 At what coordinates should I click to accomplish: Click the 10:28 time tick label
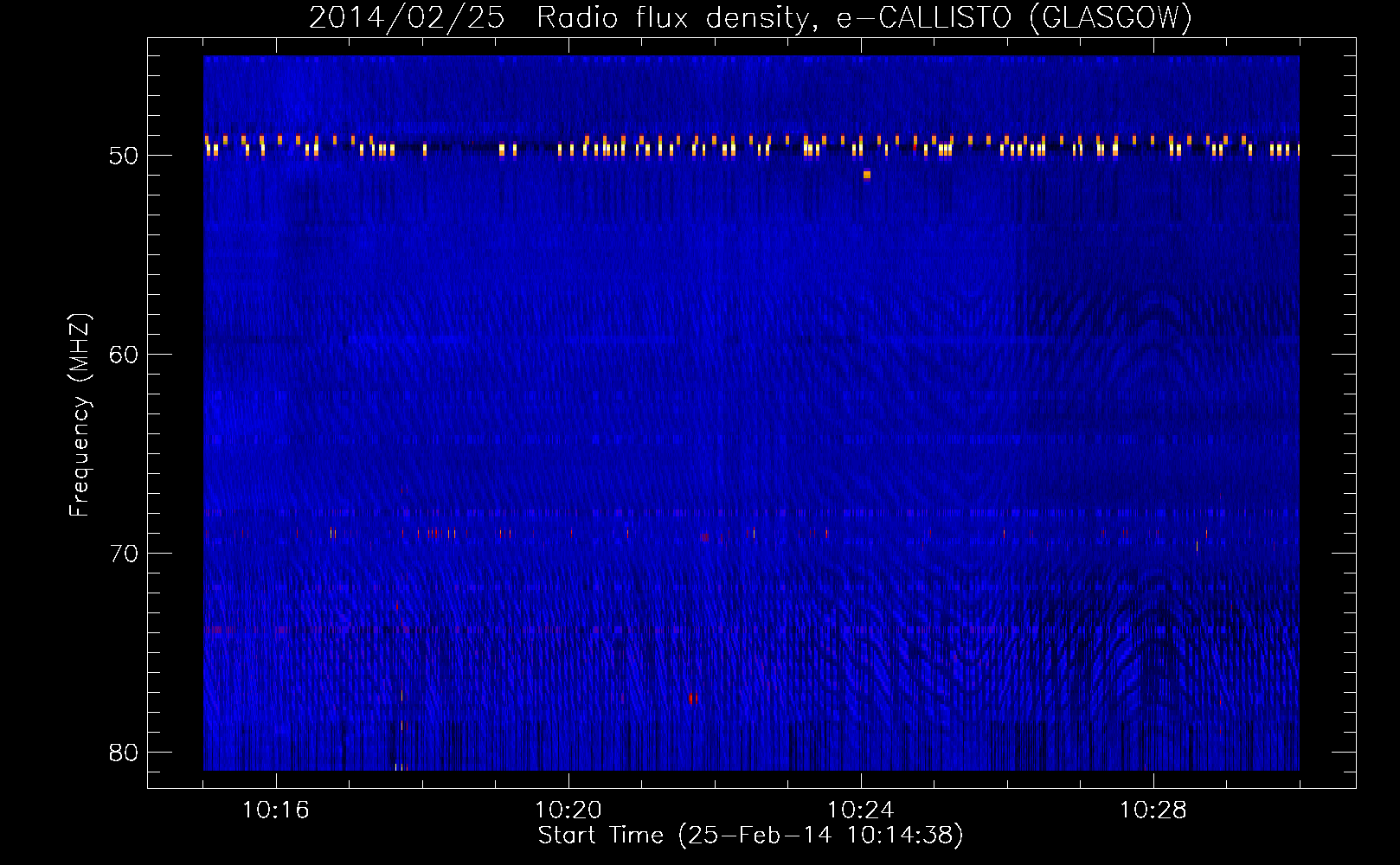(1153, 811)
